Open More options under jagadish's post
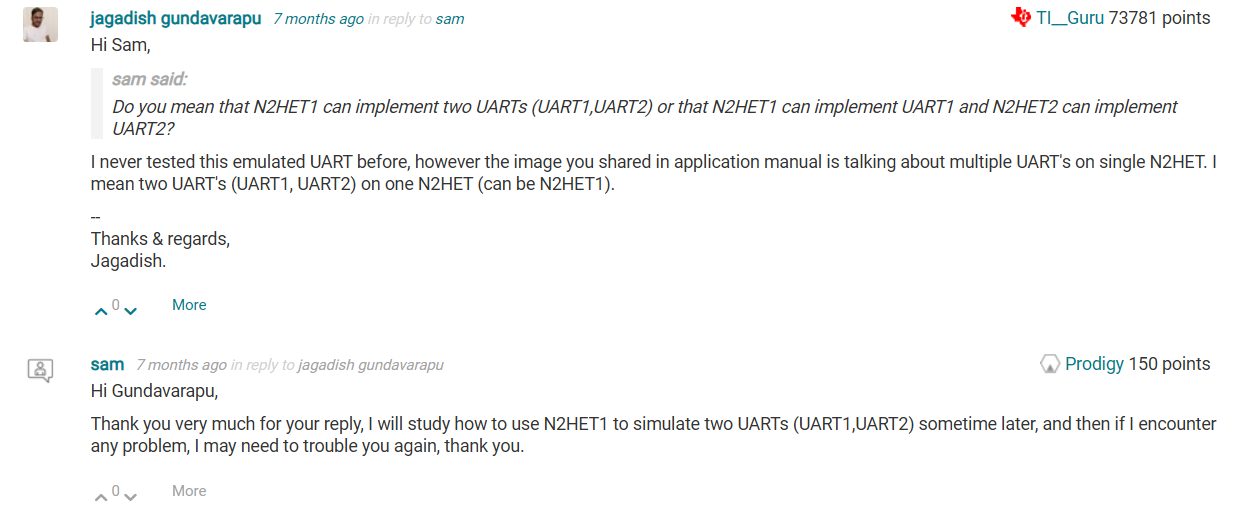This screenshot has width=1244, height=511. click(189, 305)
